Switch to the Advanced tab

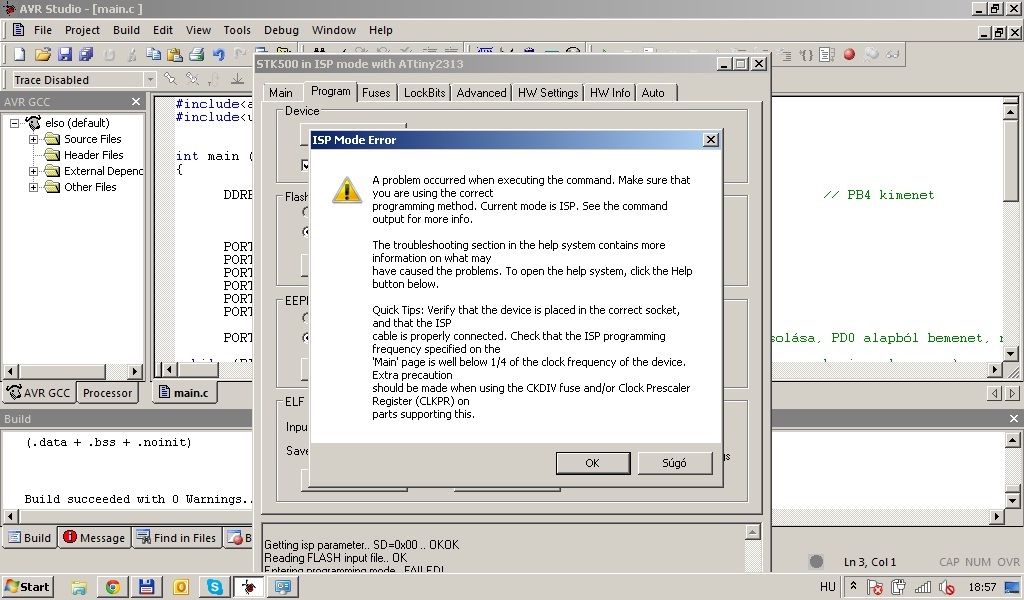[x=481, y=93]
